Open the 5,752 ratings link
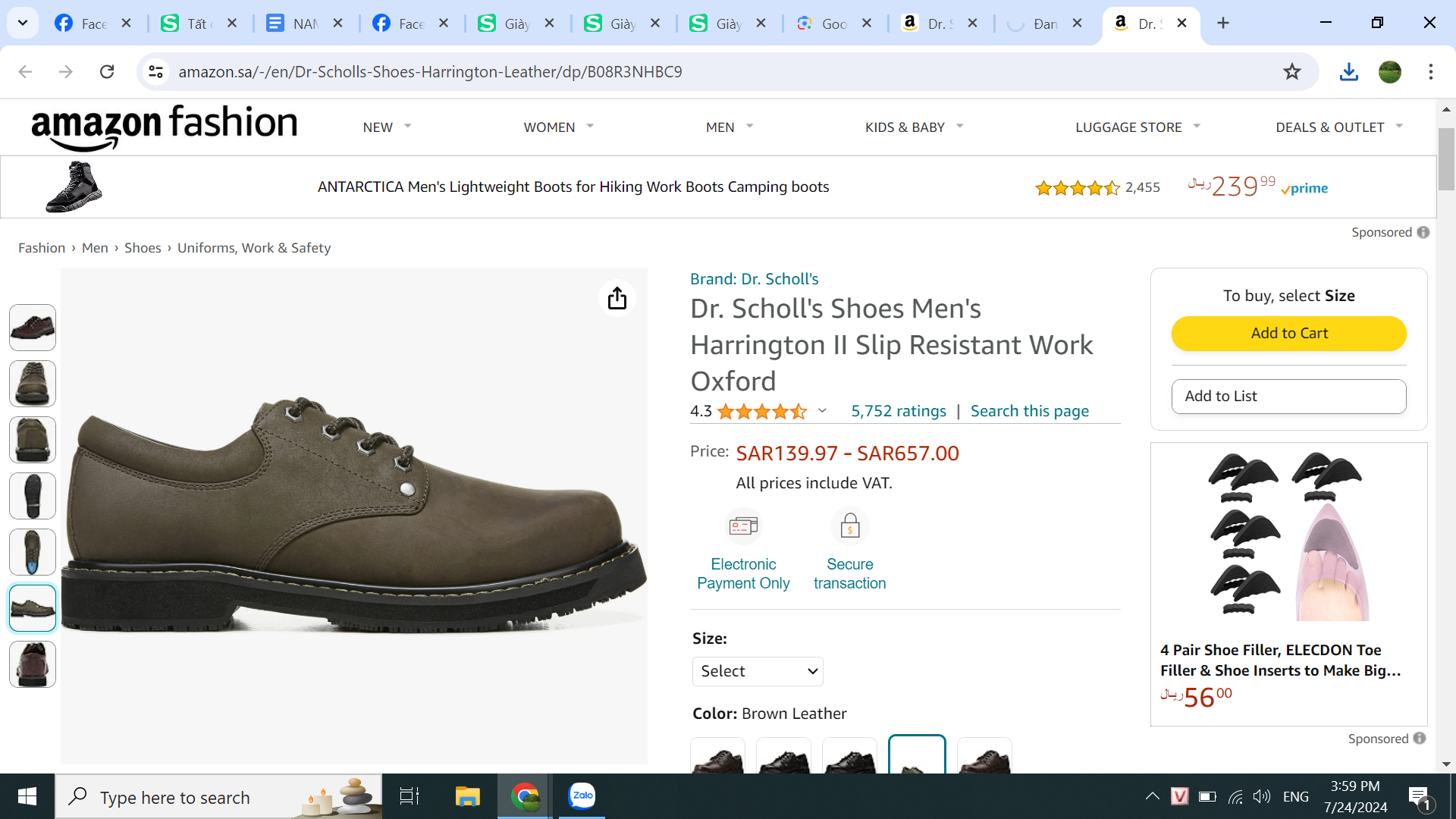 pyautogui.click(x=899, y=411)
